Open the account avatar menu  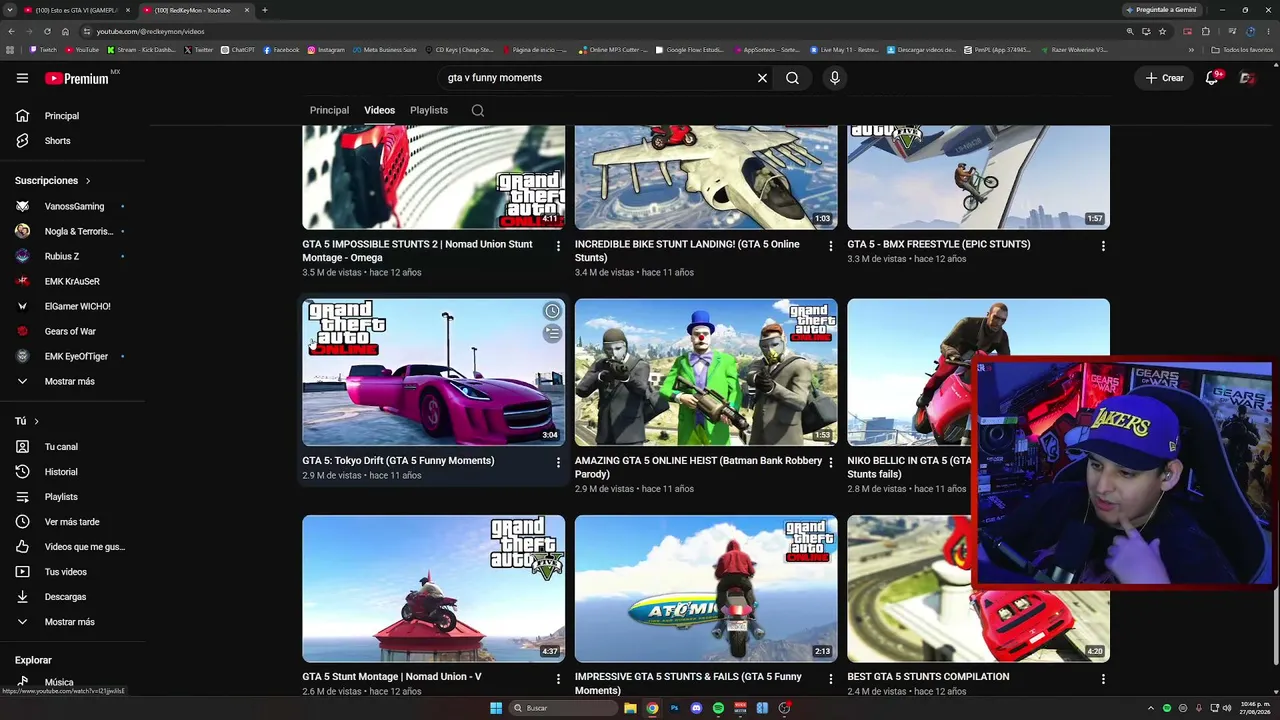click(1247, 78)
